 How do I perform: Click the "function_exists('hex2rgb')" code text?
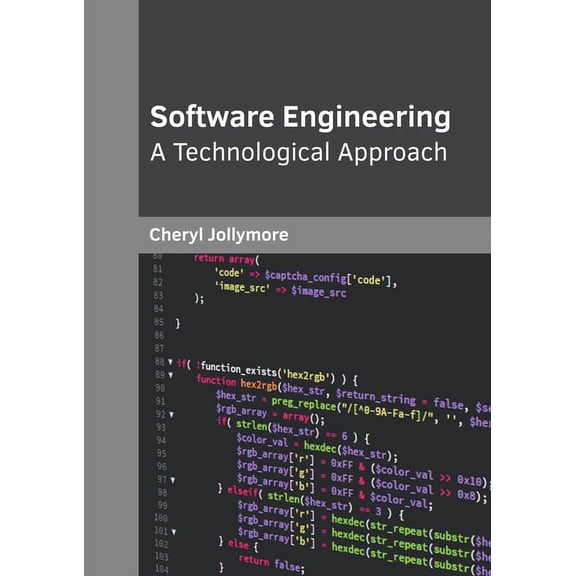[268, 371]
